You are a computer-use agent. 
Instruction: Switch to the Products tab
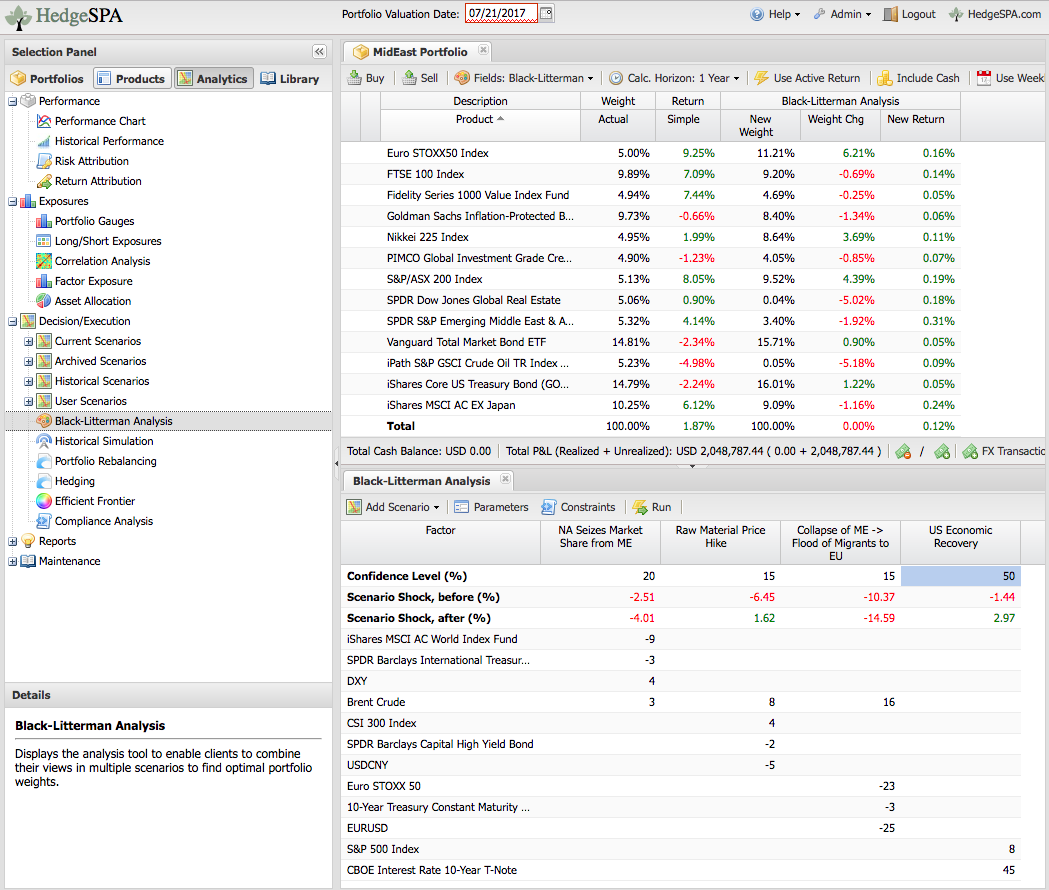click(132, 79)
